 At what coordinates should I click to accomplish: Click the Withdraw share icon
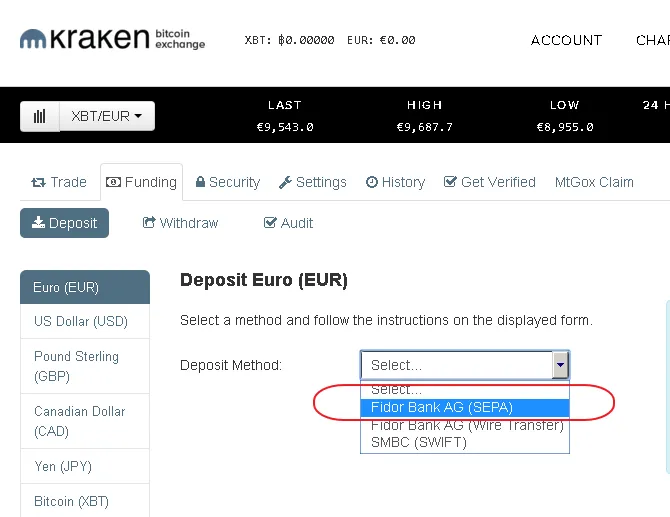click(x=149, y=222)
